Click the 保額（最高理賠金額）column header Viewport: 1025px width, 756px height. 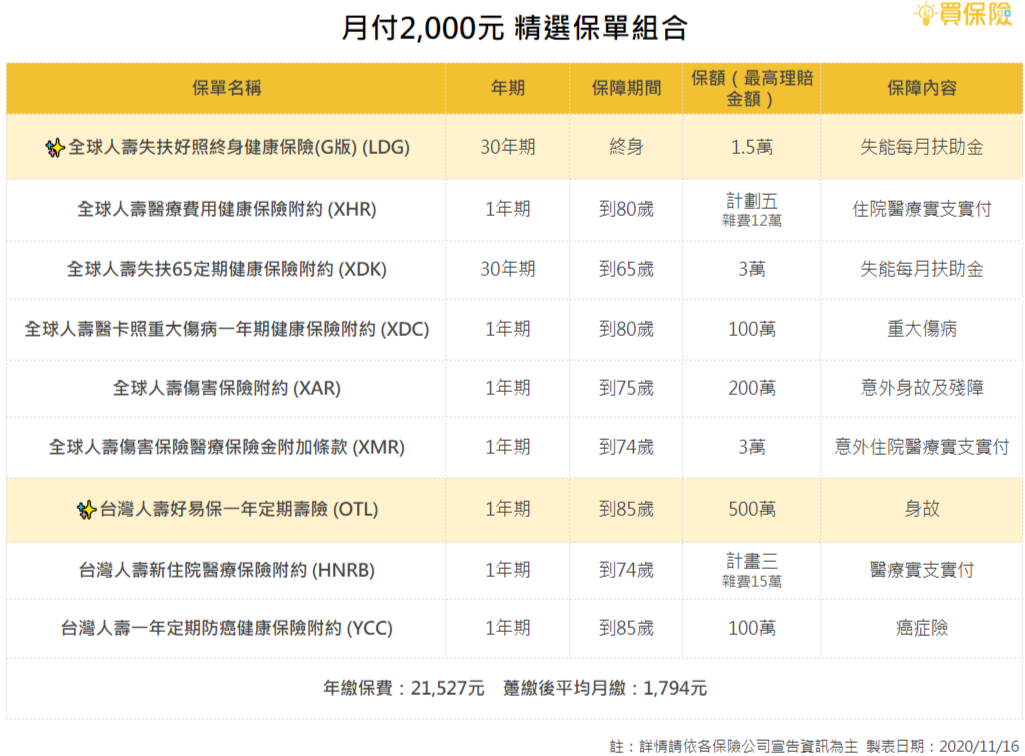click(x=752, y=88)
